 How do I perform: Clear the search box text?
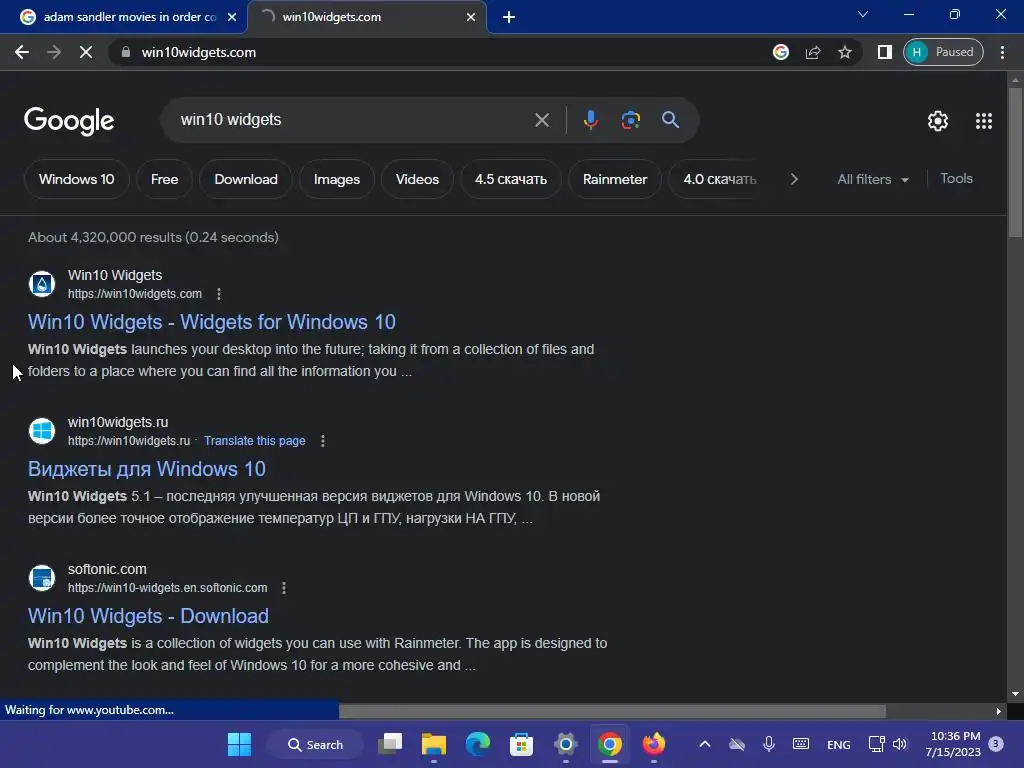[541, 120]
